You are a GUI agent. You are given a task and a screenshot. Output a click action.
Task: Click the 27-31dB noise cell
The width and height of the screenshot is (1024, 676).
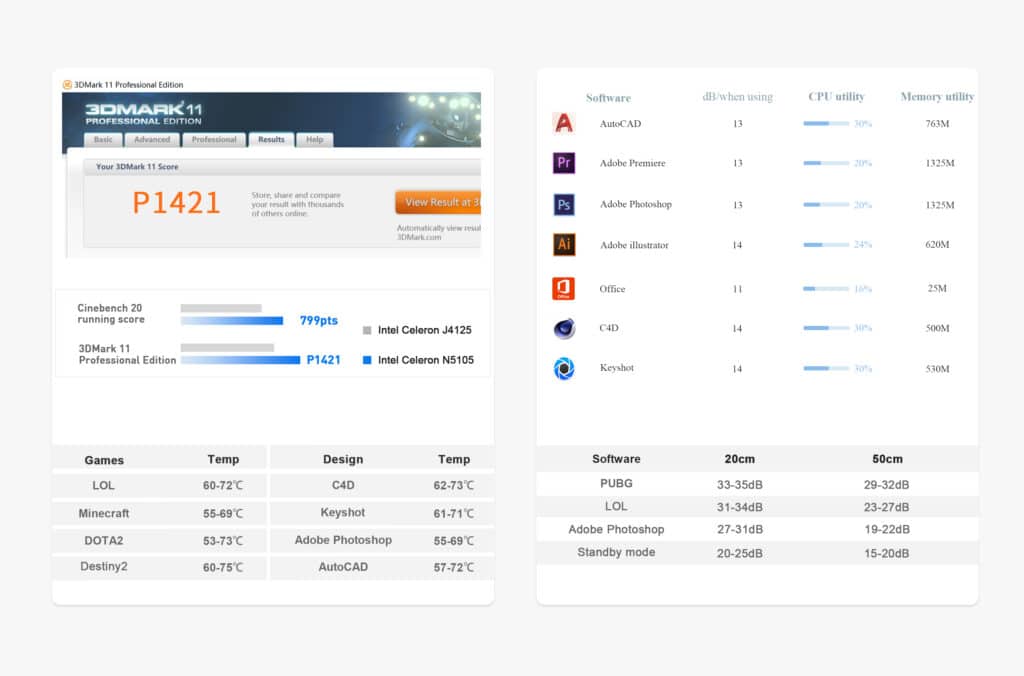coord(740,529)
